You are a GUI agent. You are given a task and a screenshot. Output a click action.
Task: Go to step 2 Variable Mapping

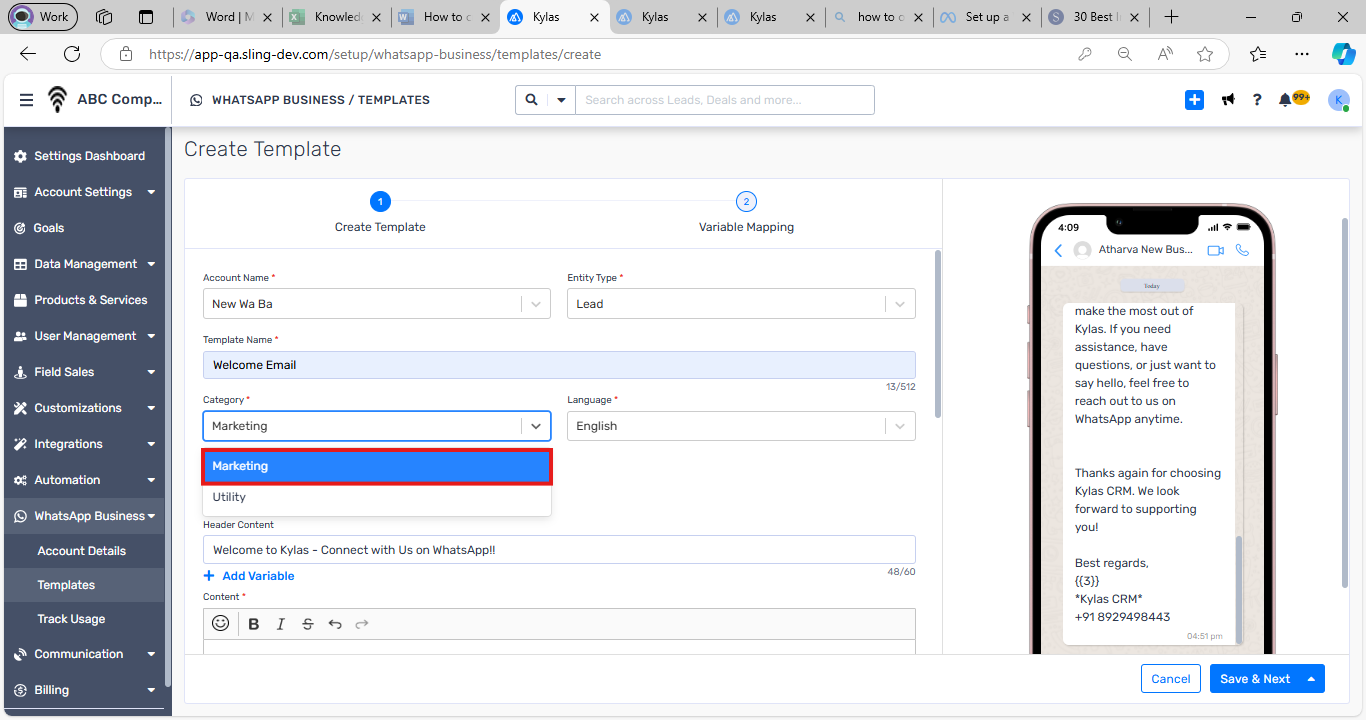tap(746, 213)
